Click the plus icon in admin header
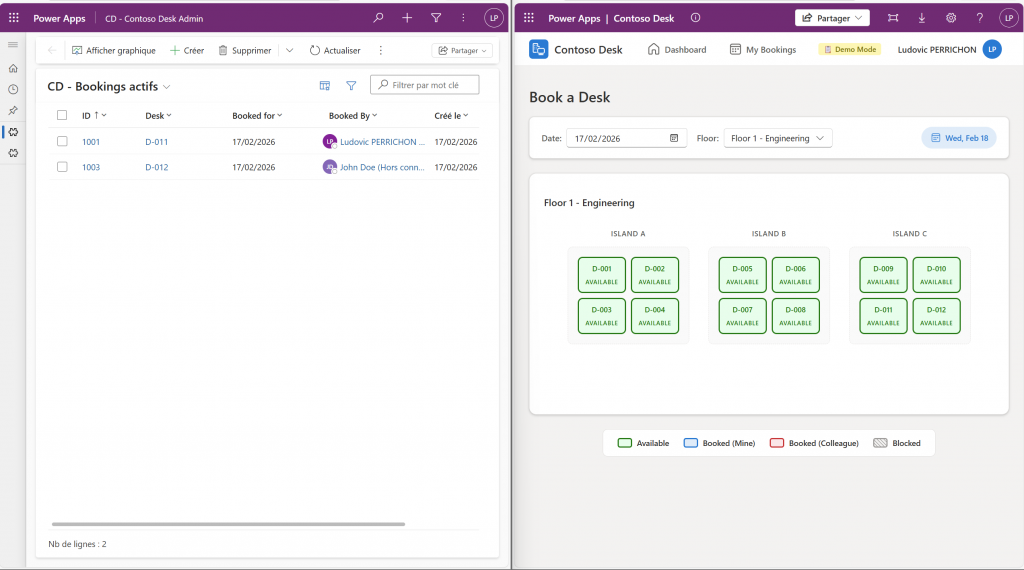This screenshot has width=1024, height=570. [407, 18]
